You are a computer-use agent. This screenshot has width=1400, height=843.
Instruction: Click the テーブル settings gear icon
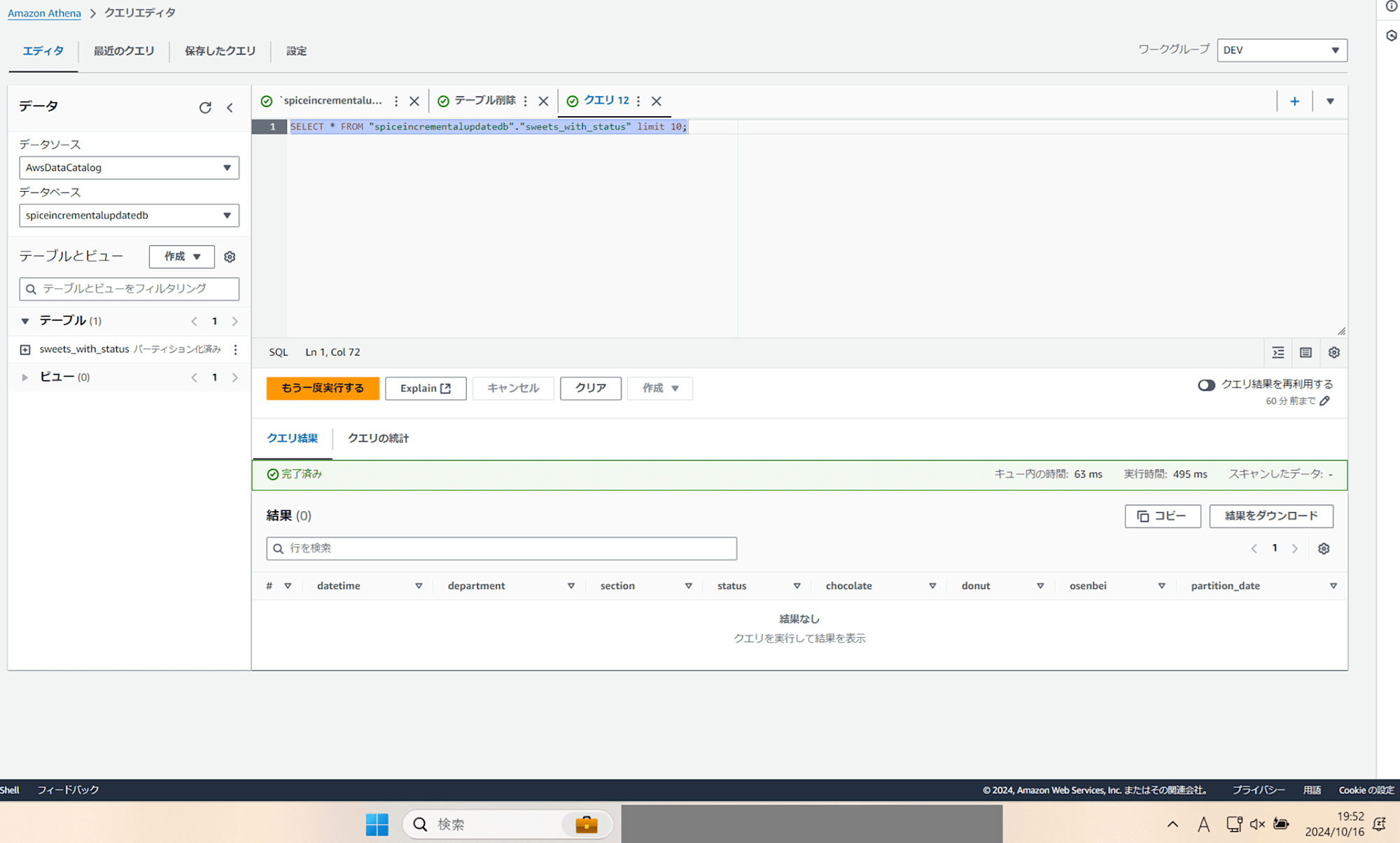click(229, 256)
